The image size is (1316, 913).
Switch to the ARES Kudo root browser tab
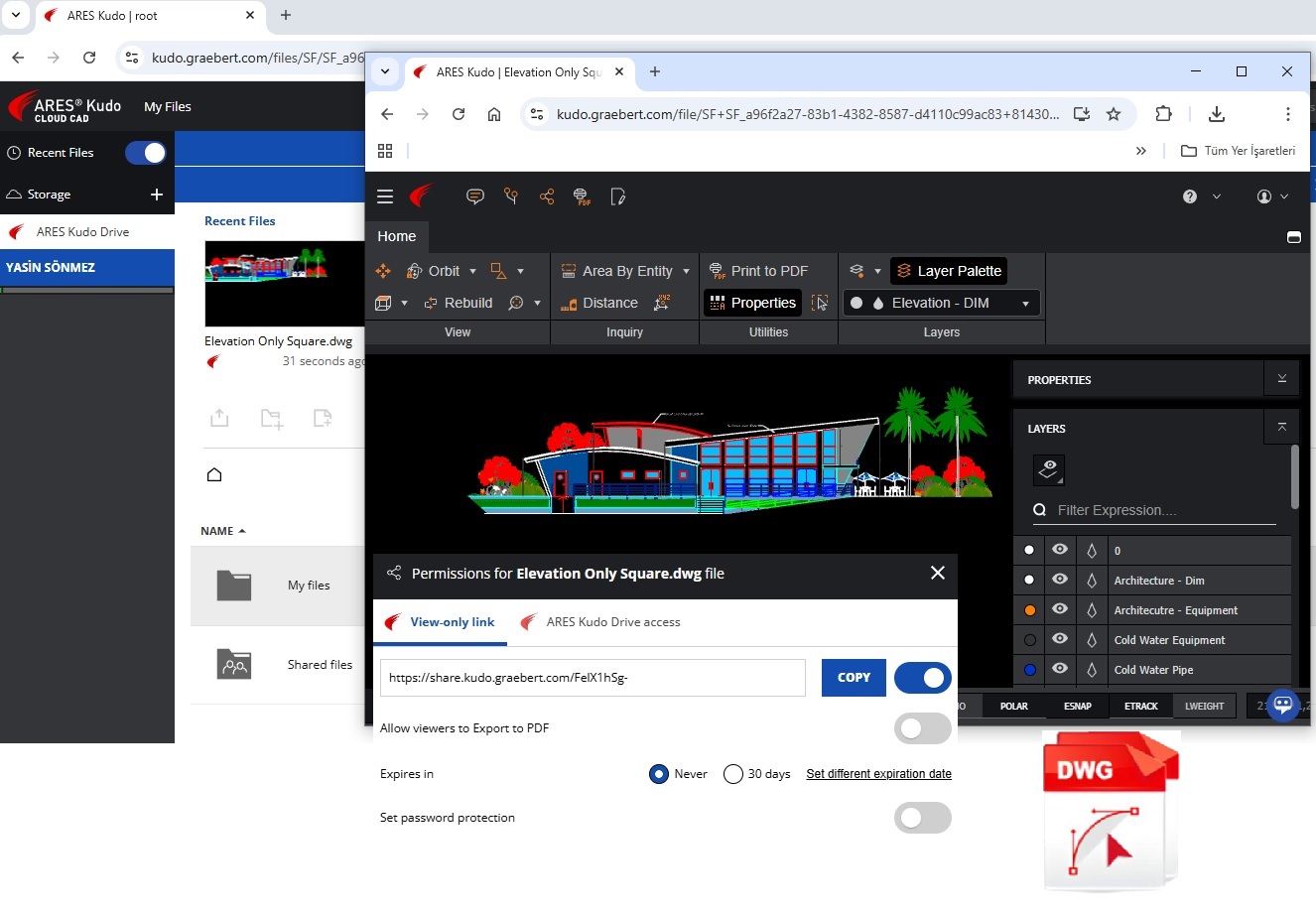149,16
